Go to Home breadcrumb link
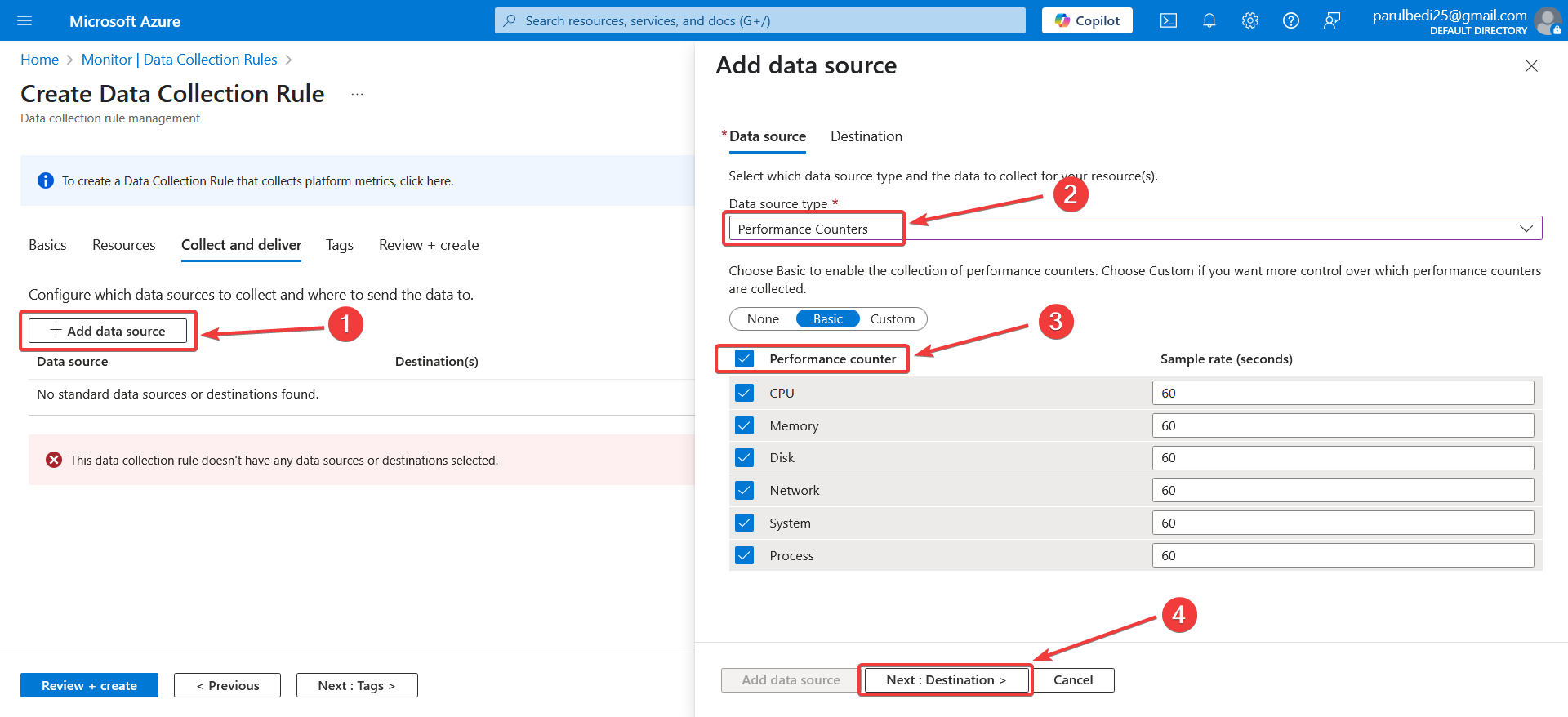Viewport: 1568px width, 717px height. pos(39,60)
